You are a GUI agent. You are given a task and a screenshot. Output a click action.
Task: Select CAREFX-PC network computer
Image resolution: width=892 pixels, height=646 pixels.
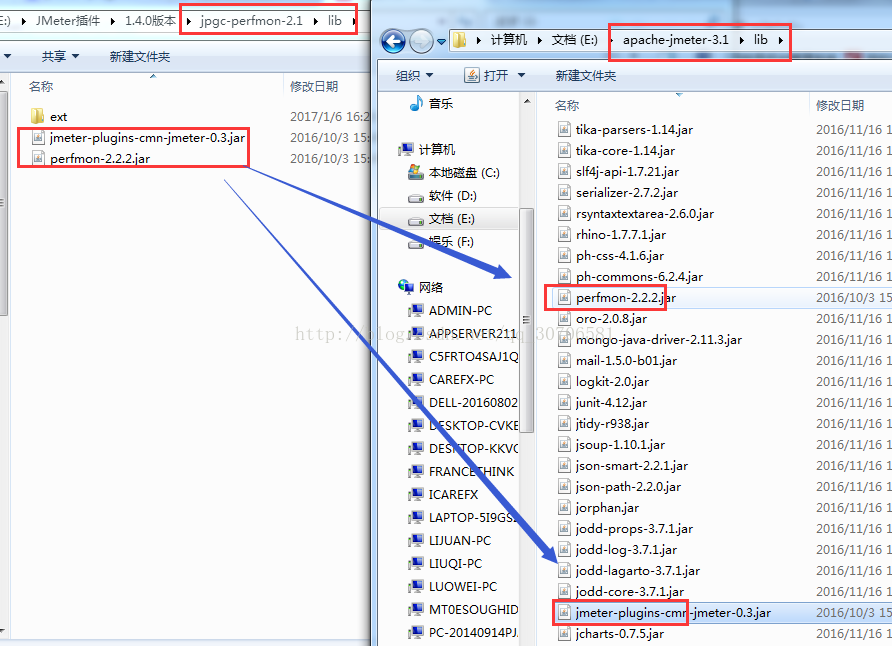451,379
